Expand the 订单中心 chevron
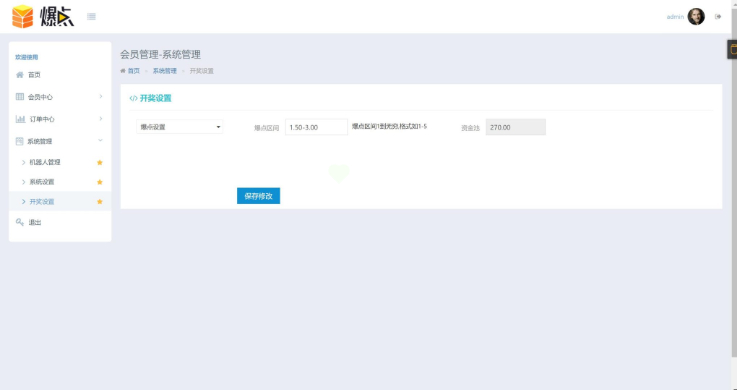The width and height of the screenshot is (737, 390). click(x=101, y=119)
